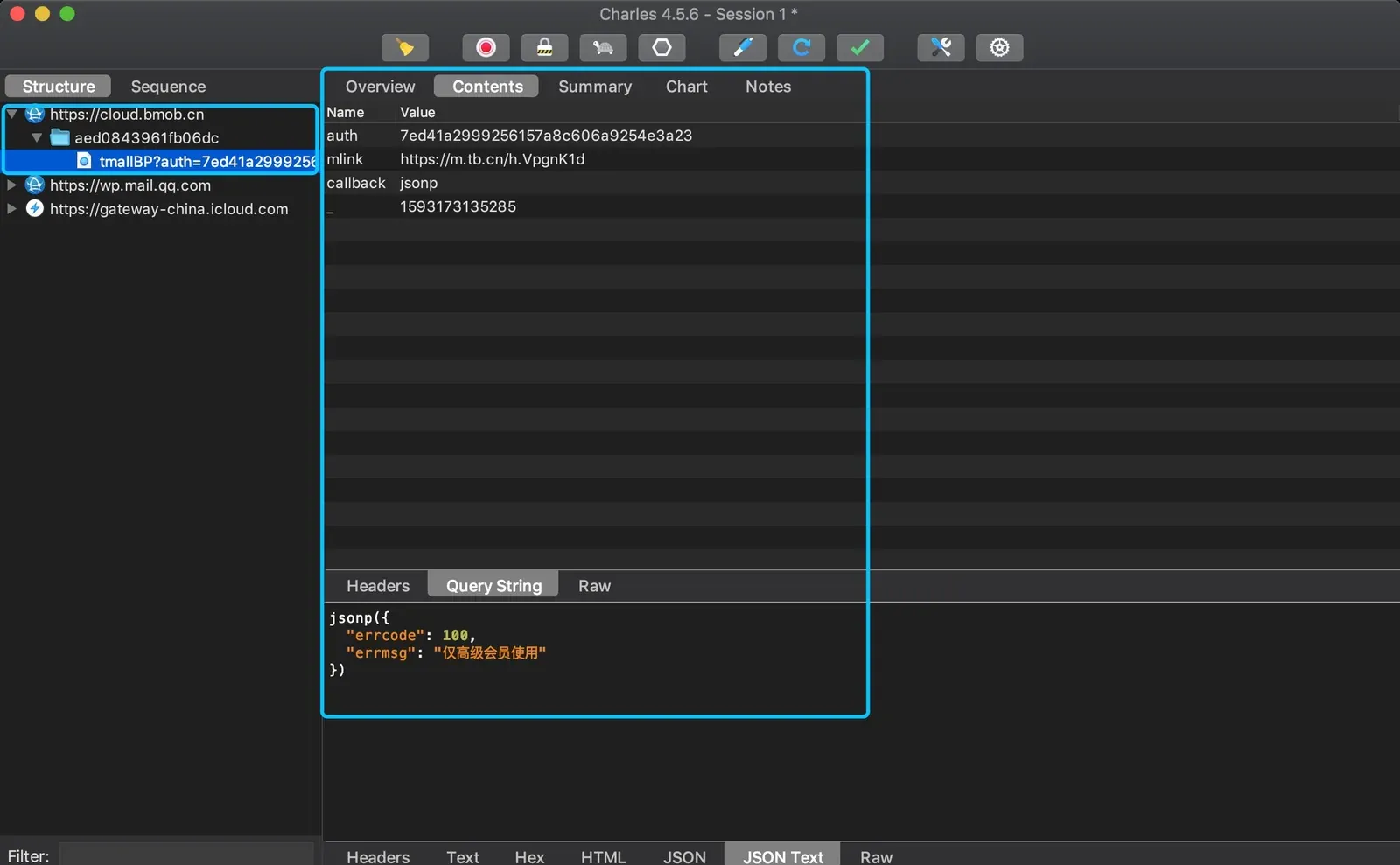Click the broom Clear Session icon
Viewport: 1400px width, 865px height.
pyautogui.click(x=404, y=47)
